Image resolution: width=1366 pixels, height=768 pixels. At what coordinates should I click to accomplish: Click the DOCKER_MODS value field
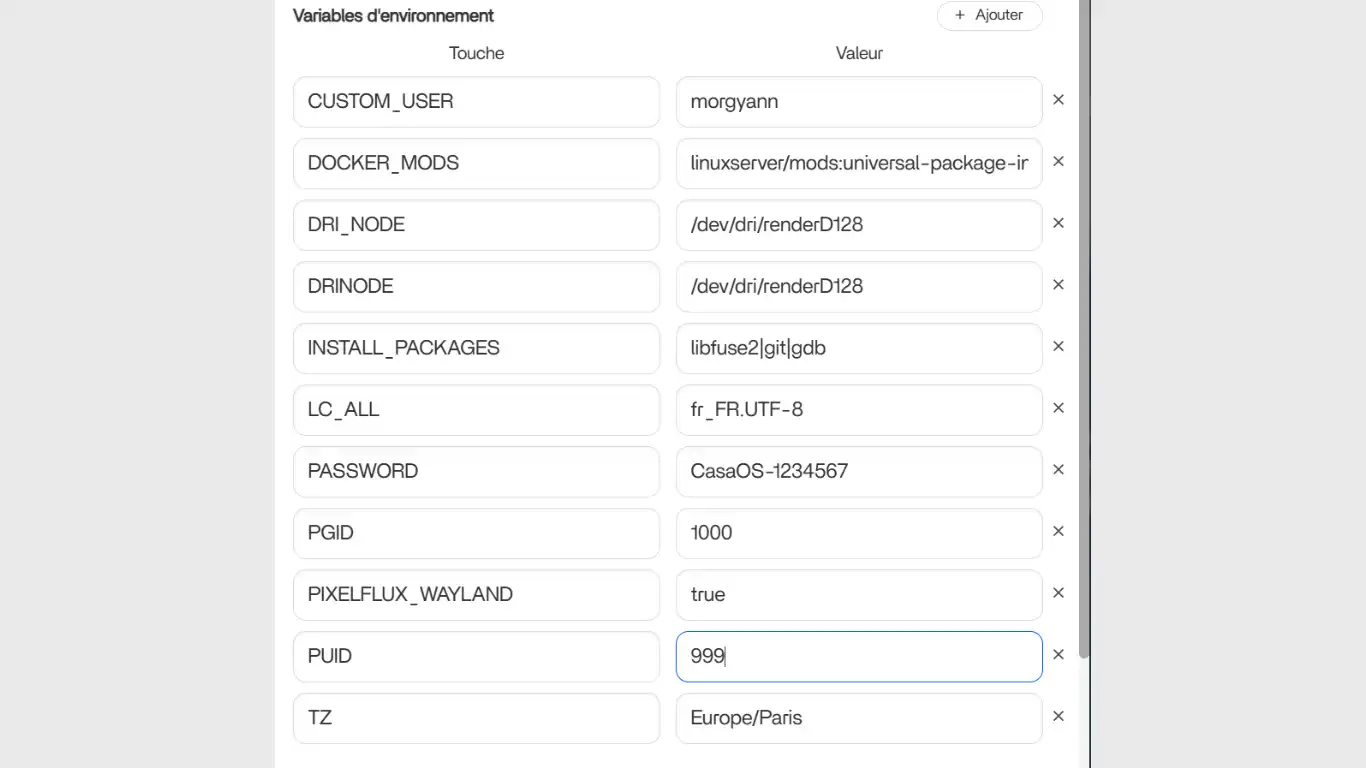click(x=858, y=163)
